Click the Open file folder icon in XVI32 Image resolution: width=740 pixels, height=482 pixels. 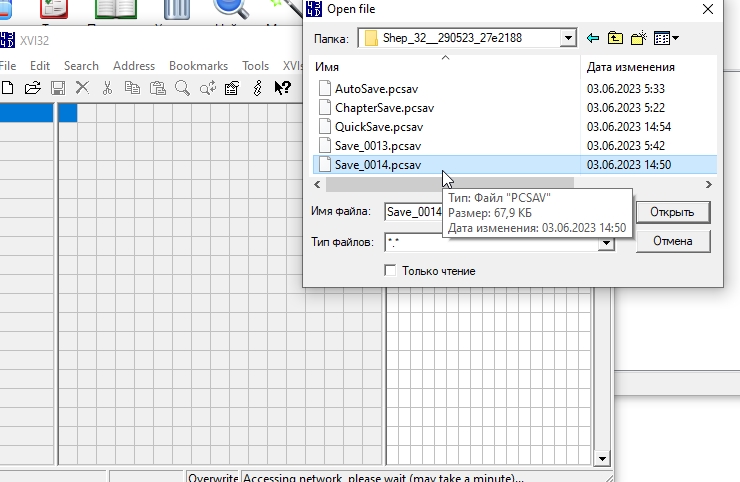tap(33, 88)
